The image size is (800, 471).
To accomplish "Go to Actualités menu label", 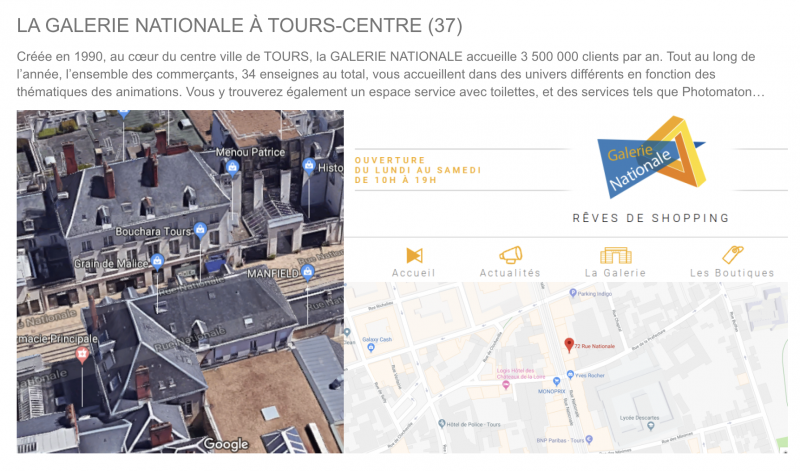I will 510,273.
